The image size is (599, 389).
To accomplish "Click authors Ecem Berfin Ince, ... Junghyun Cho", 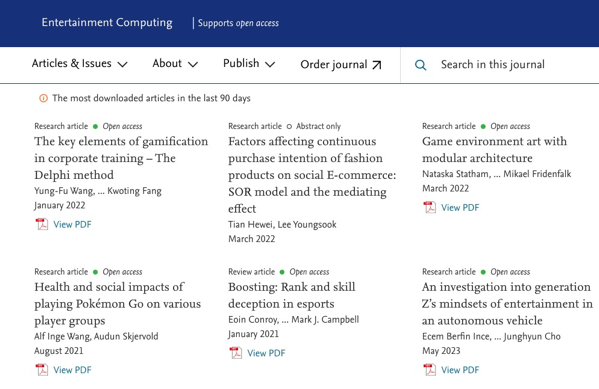I will click(491, 336).
